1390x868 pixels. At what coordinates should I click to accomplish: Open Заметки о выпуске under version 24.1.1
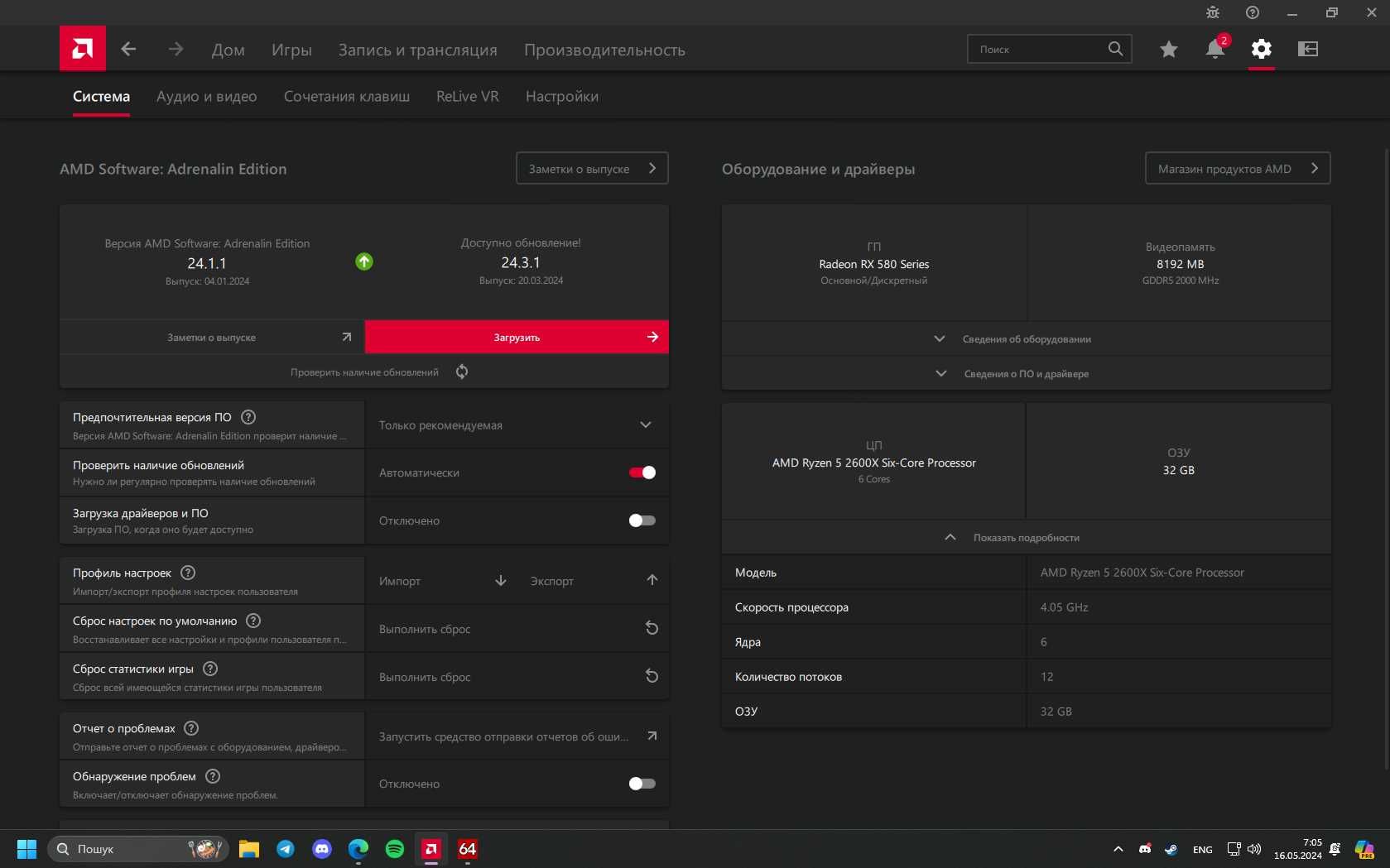[212, 337]
